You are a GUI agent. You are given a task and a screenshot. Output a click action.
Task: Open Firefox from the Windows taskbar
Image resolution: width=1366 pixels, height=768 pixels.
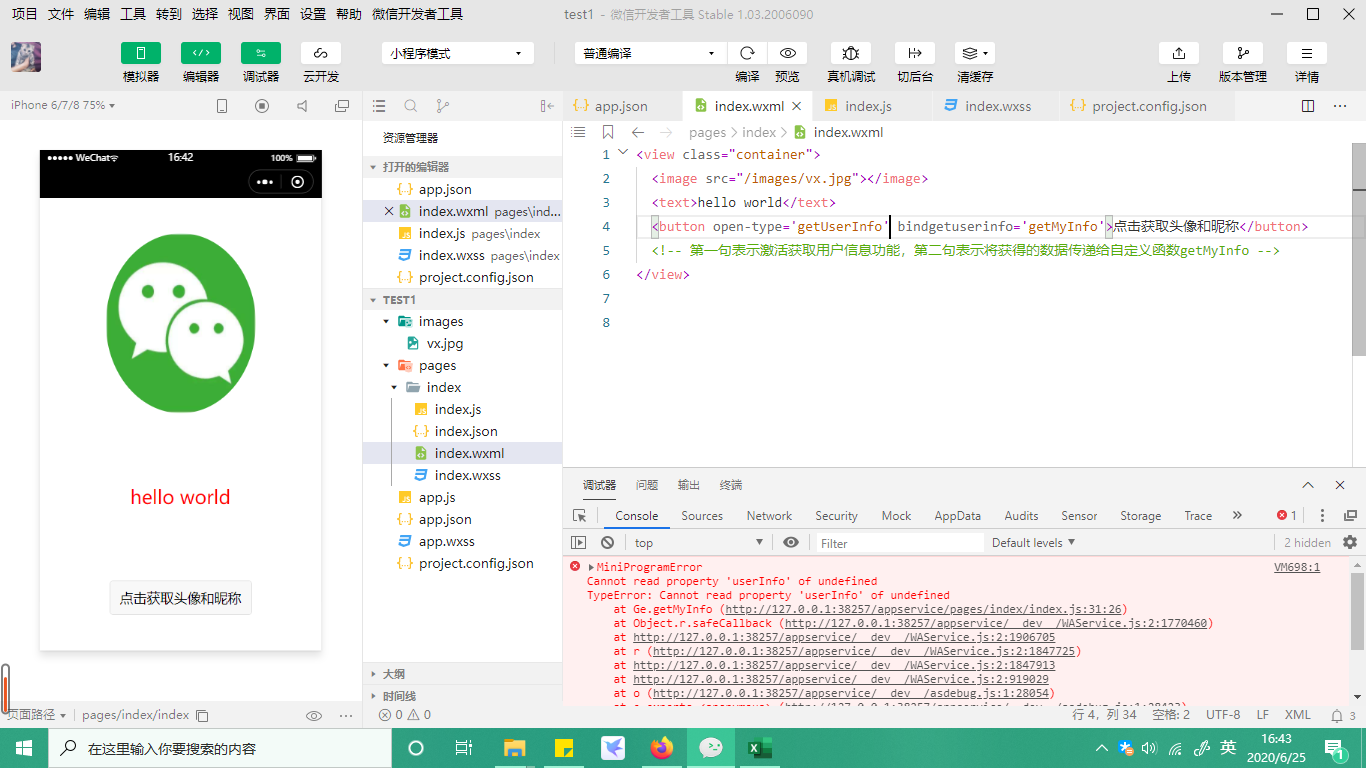coord(661,748)
